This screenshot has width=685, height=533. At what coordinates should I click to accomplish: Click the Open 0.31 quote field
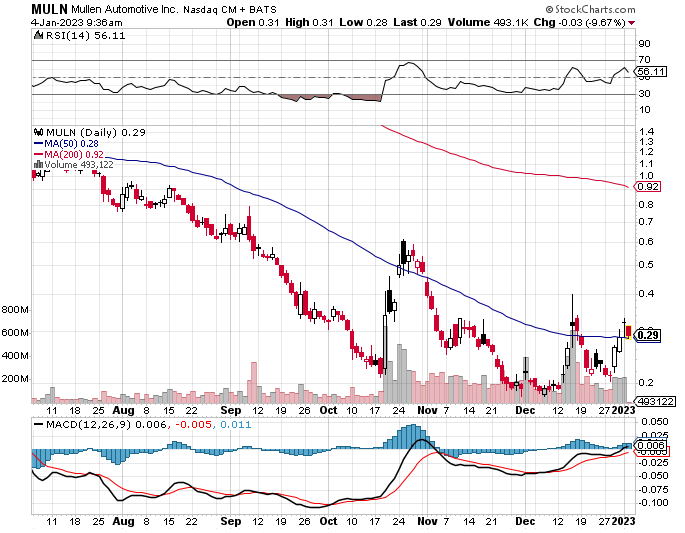pos(253,22)
